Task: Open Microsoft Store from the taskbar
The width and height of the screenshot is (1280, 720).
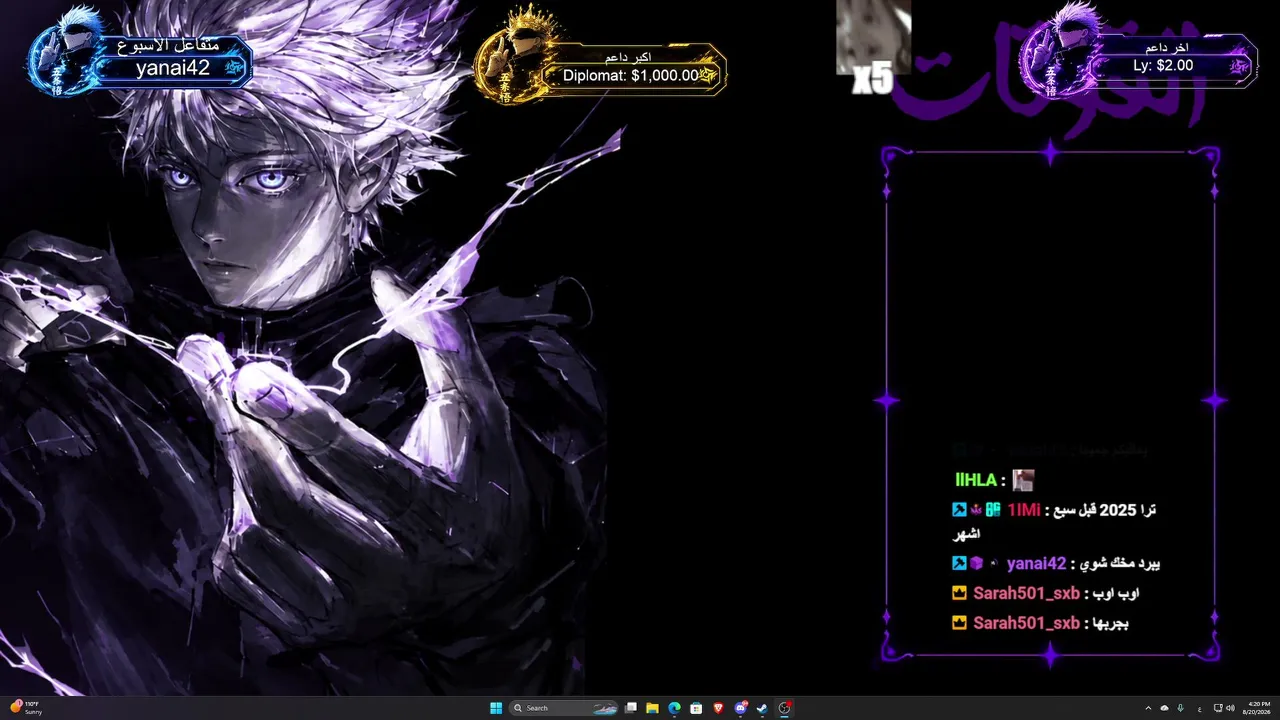Action: pos(696,708)
